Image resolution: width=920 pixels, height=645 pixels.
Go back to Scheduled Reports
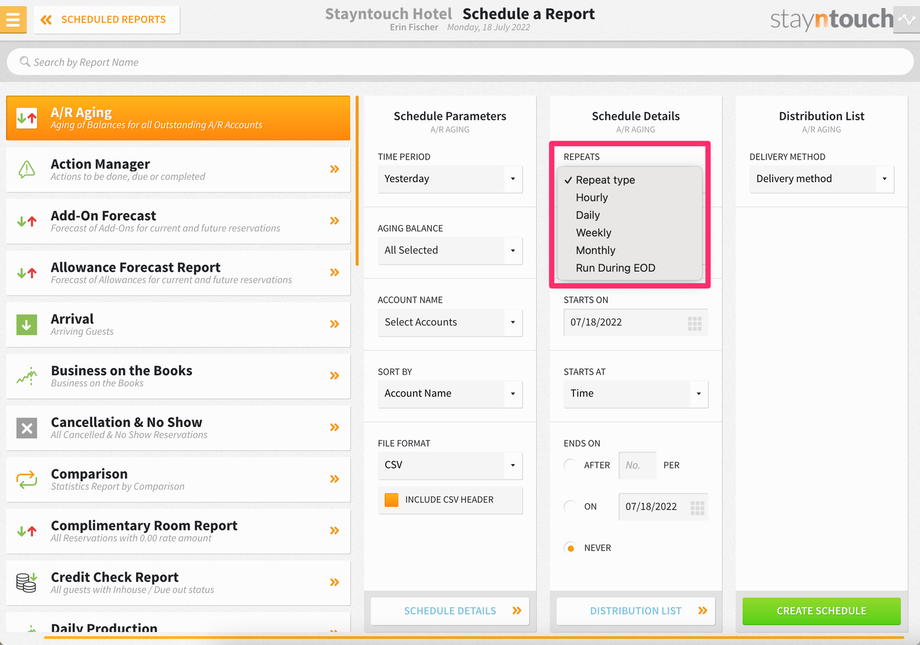(x=107, y=20)
